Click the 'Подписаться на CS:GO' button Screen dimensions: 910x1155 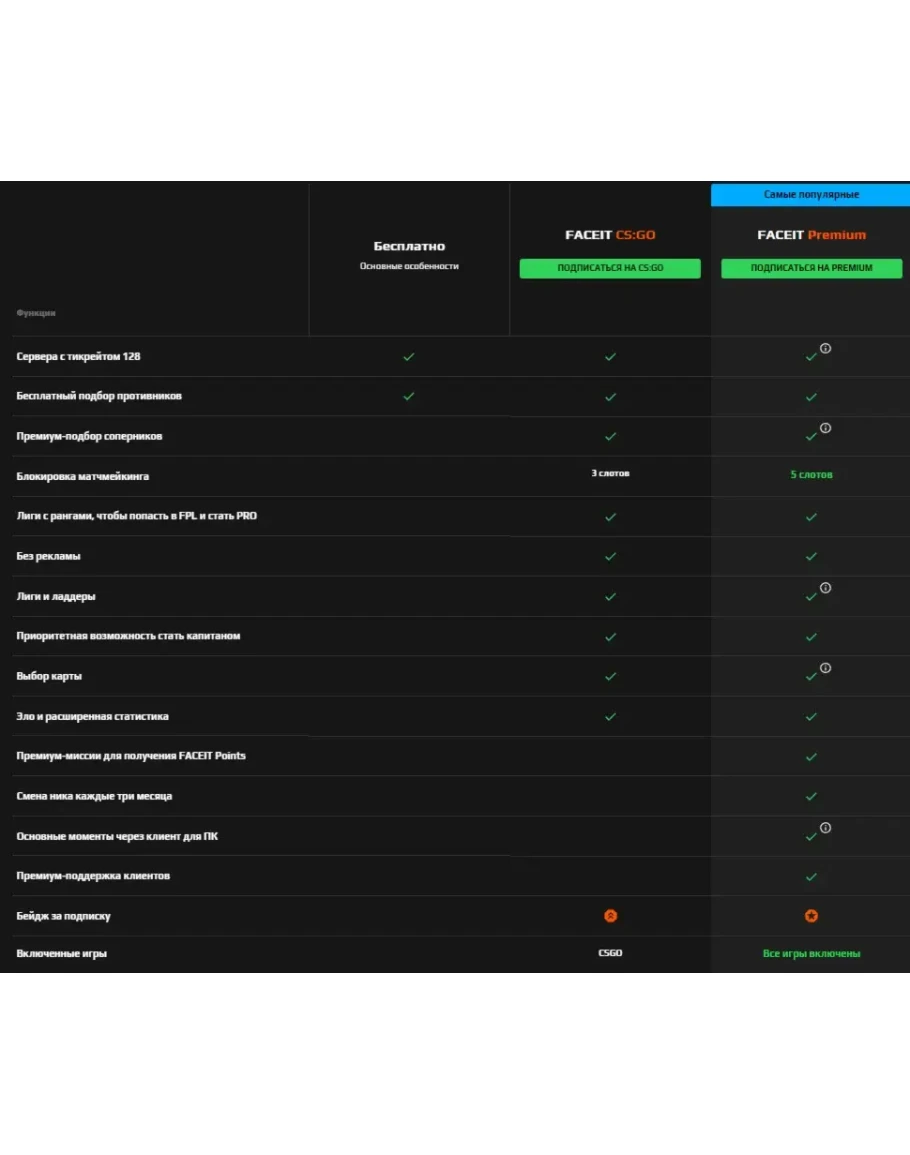tap(610, 268)
